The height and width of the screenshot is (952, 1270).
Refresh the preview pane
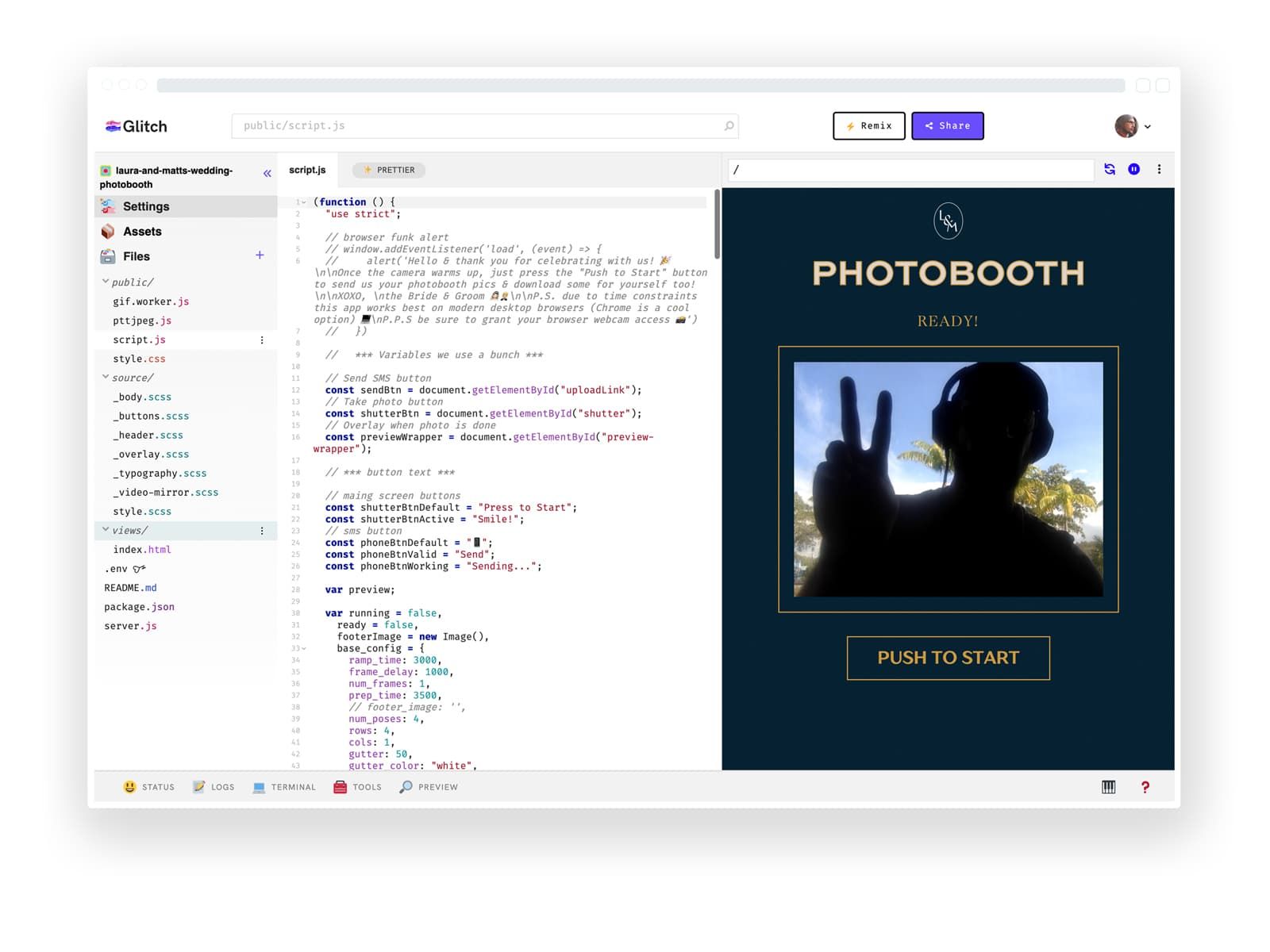pyautogui.click(x=1110, y=169)
